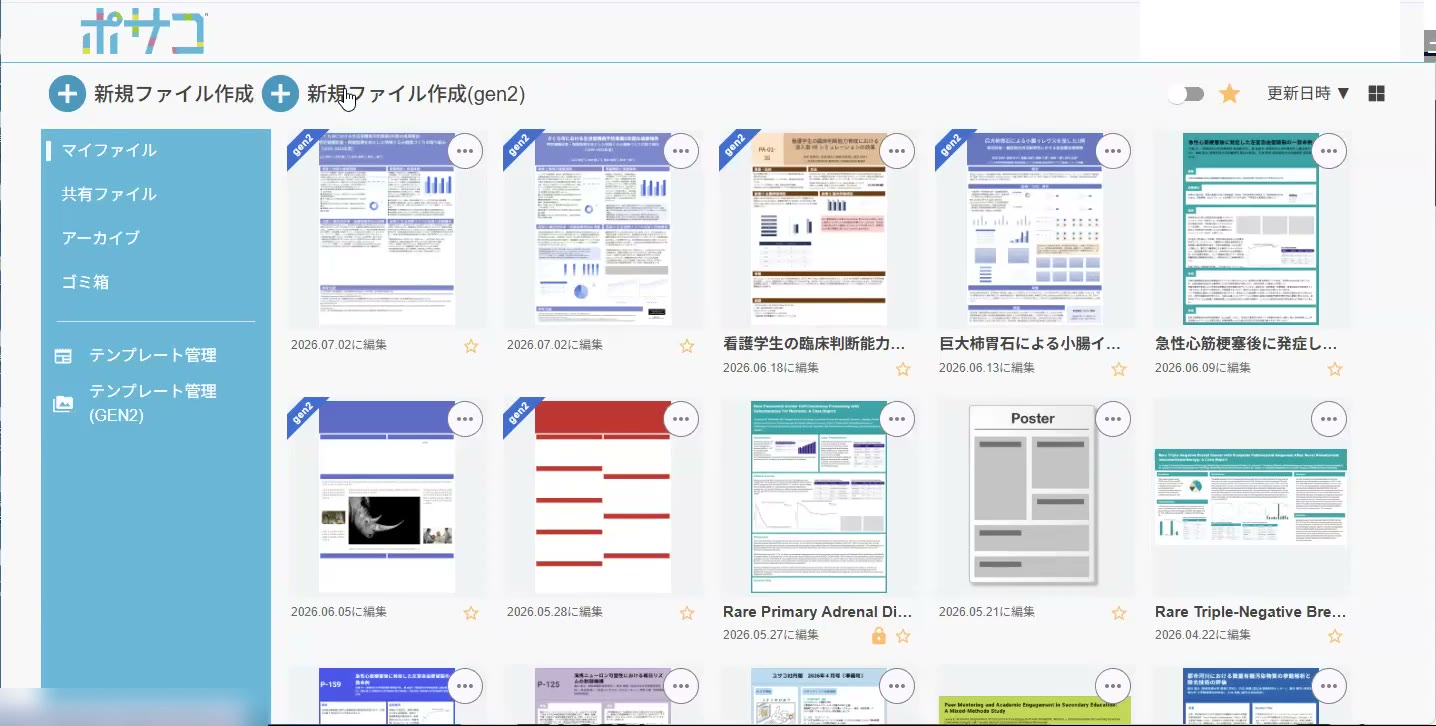Click the plus icon for 新規ファイル作成
This screenshot has height=726, width=1436.
click(67, 94)
